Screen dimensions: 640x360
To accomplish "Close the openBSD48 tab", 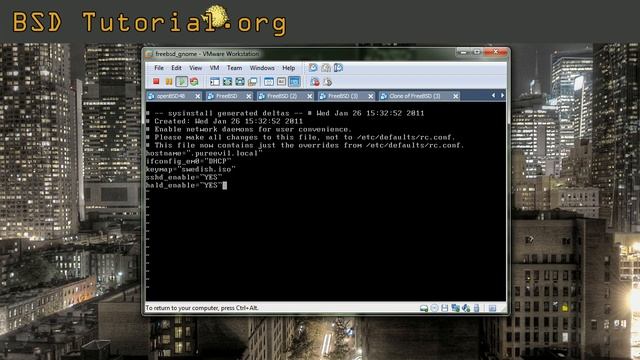I will [198, 96].
